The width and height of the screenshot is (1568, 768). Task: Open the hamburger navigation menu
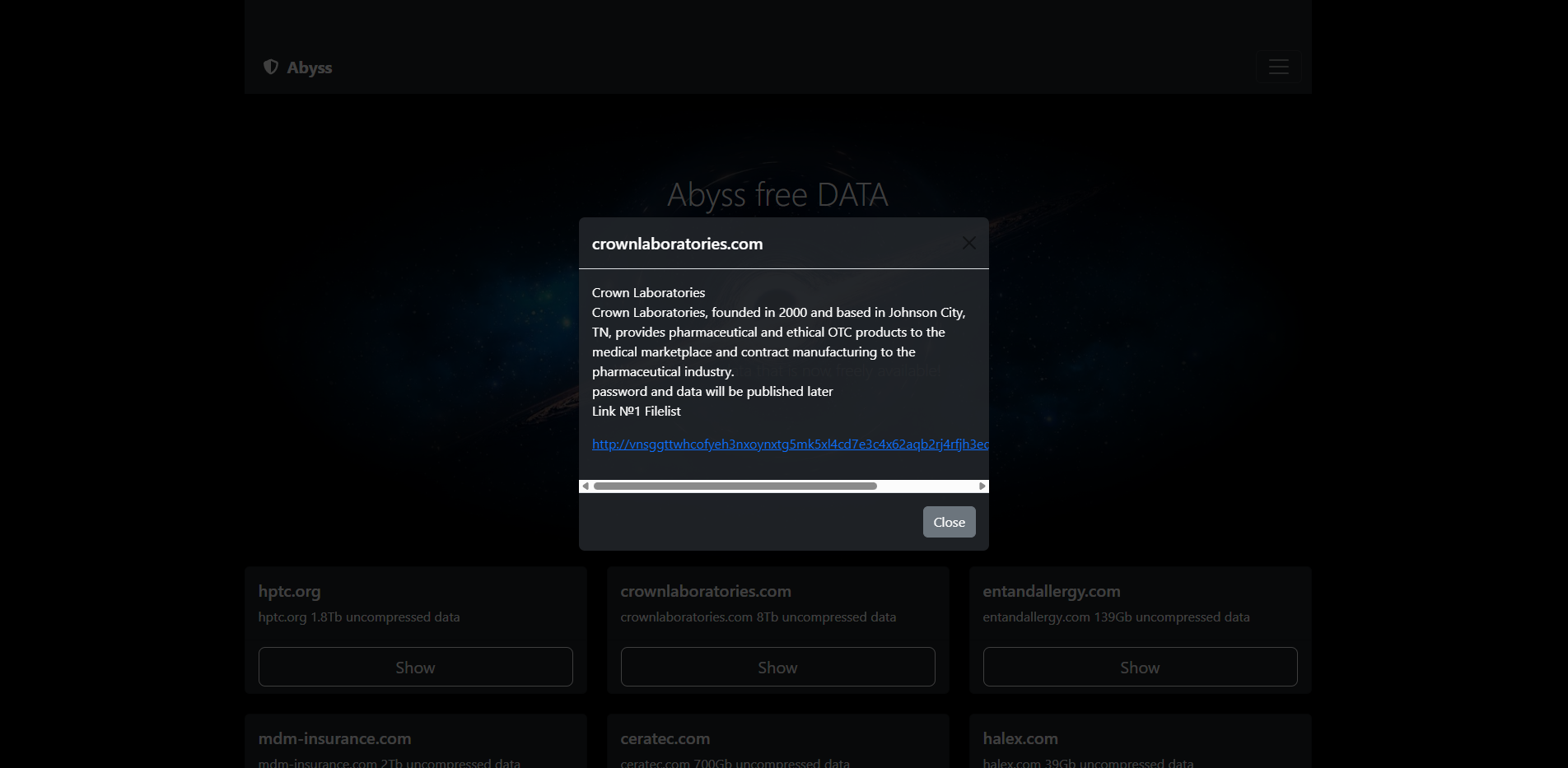tap(1278, 67)
